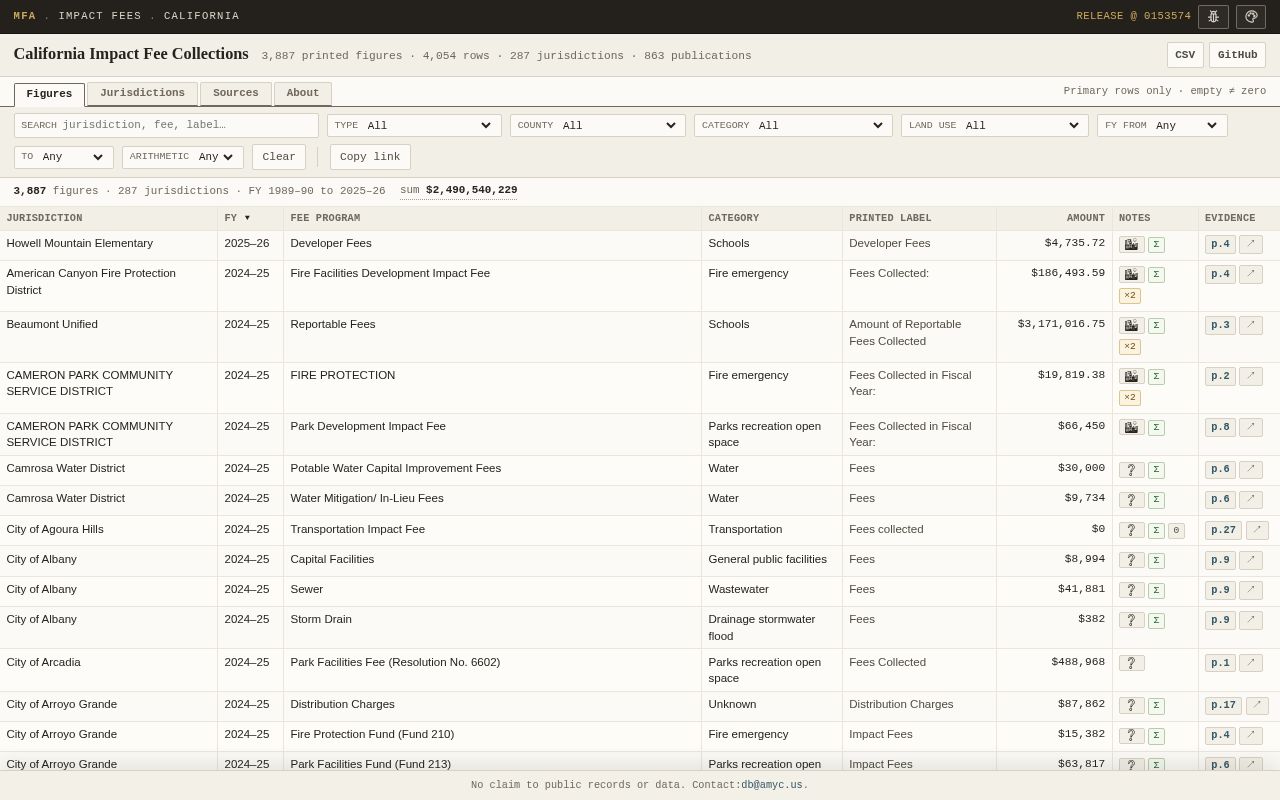Viewport: 1280px width, 800px height.
Task: Click the bug report icon in header
Action: pyautogui.click(x=1213, y=17)
